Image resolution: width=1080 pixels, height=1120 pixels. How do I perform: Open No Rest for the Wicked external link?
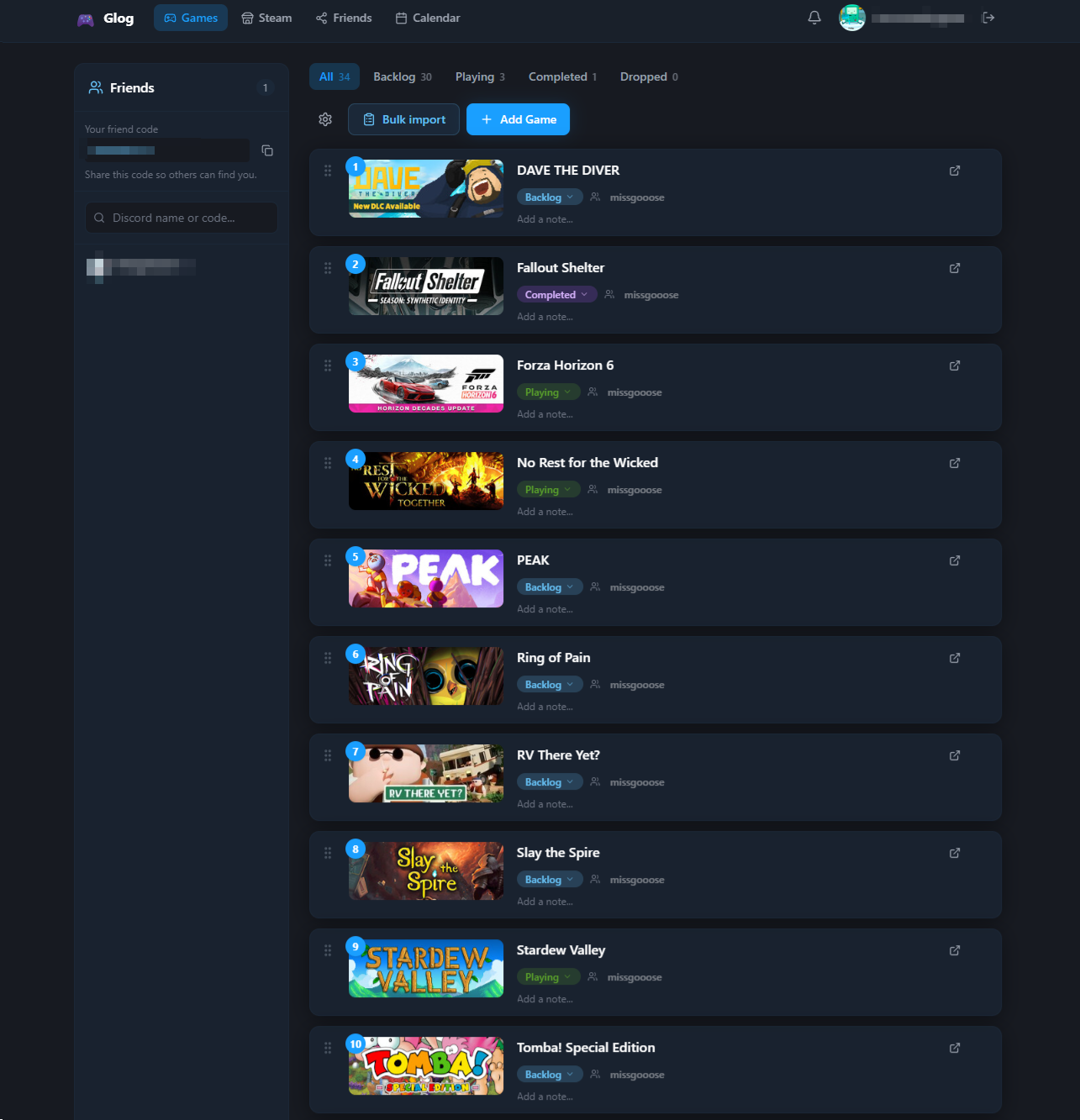(x=955, y=463)
